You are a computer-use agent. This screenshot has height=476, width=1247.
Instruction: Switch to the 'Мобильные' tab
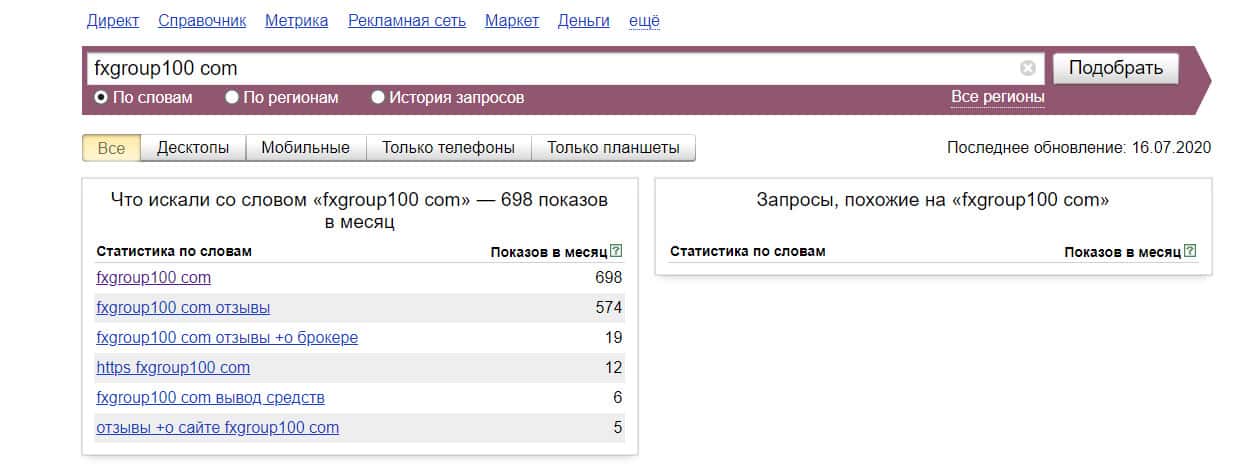pos(305,148)
